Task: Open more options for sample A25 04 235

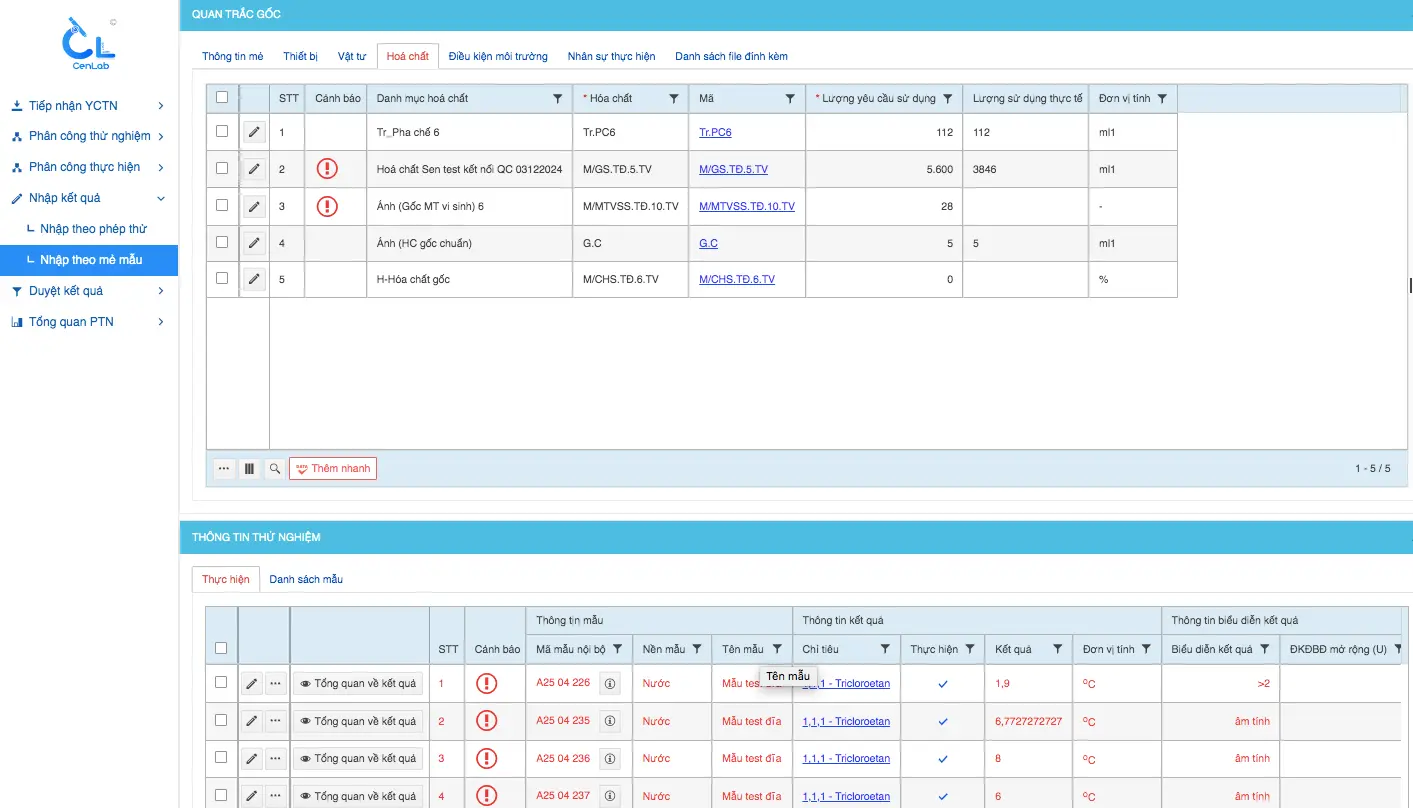Action: (x=276, y=721)
